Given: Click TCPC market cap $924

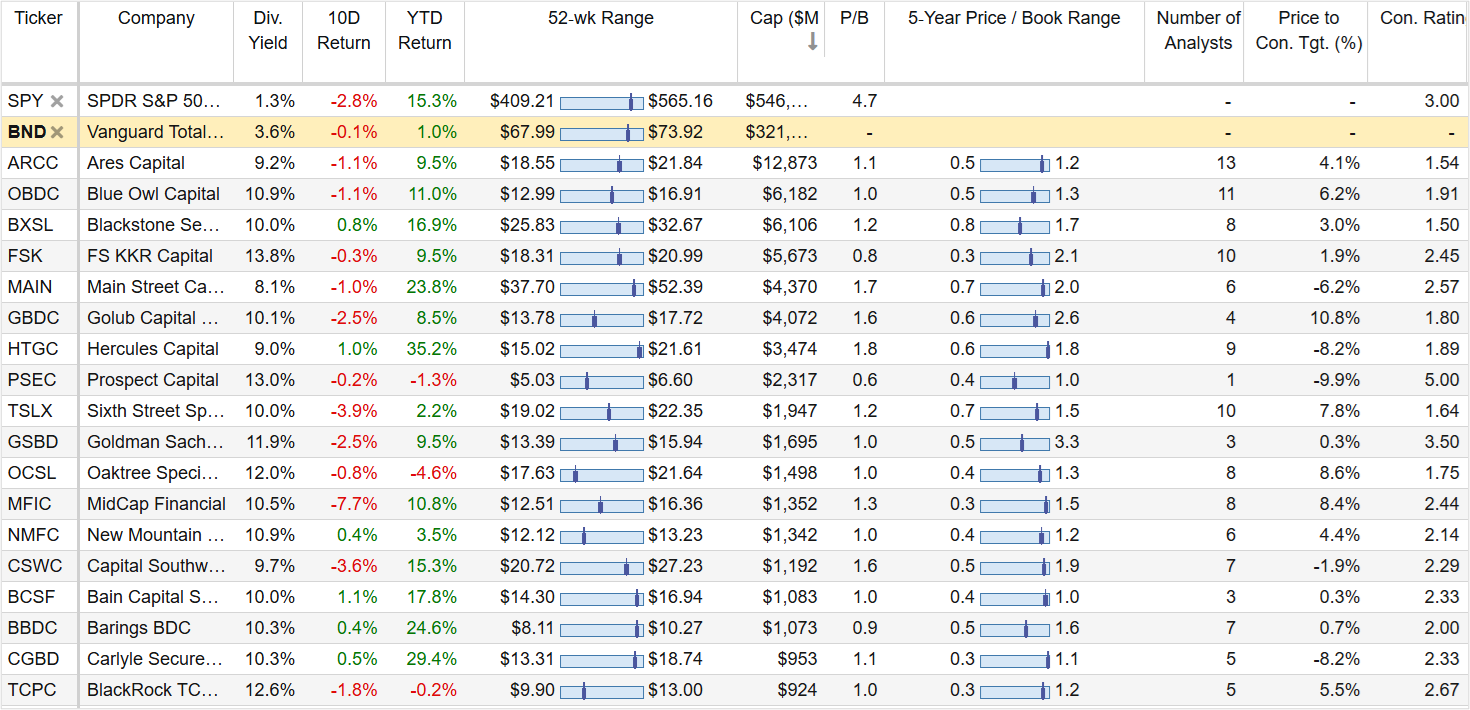Looking at the screenshot, I should coord(796,690).
